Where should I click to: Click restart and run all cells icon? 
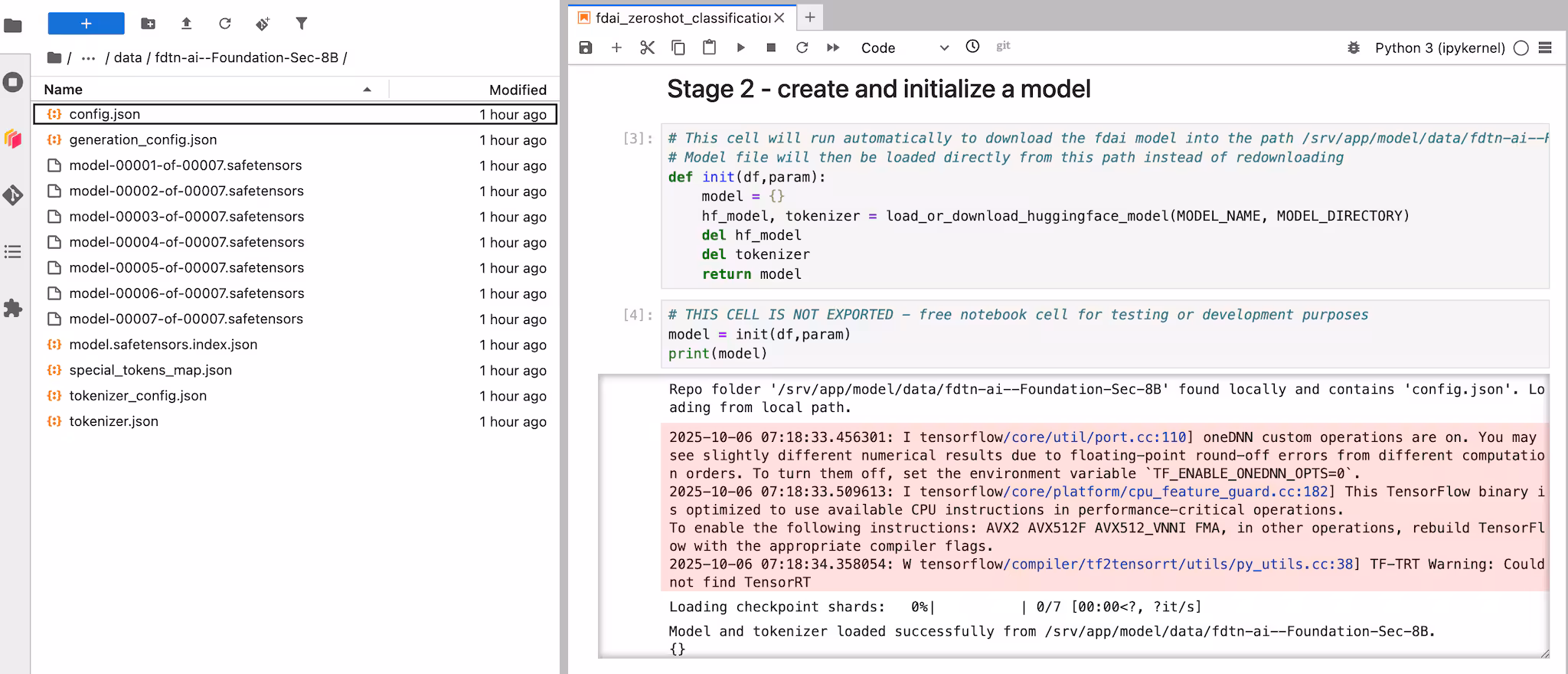coord(833,47)
